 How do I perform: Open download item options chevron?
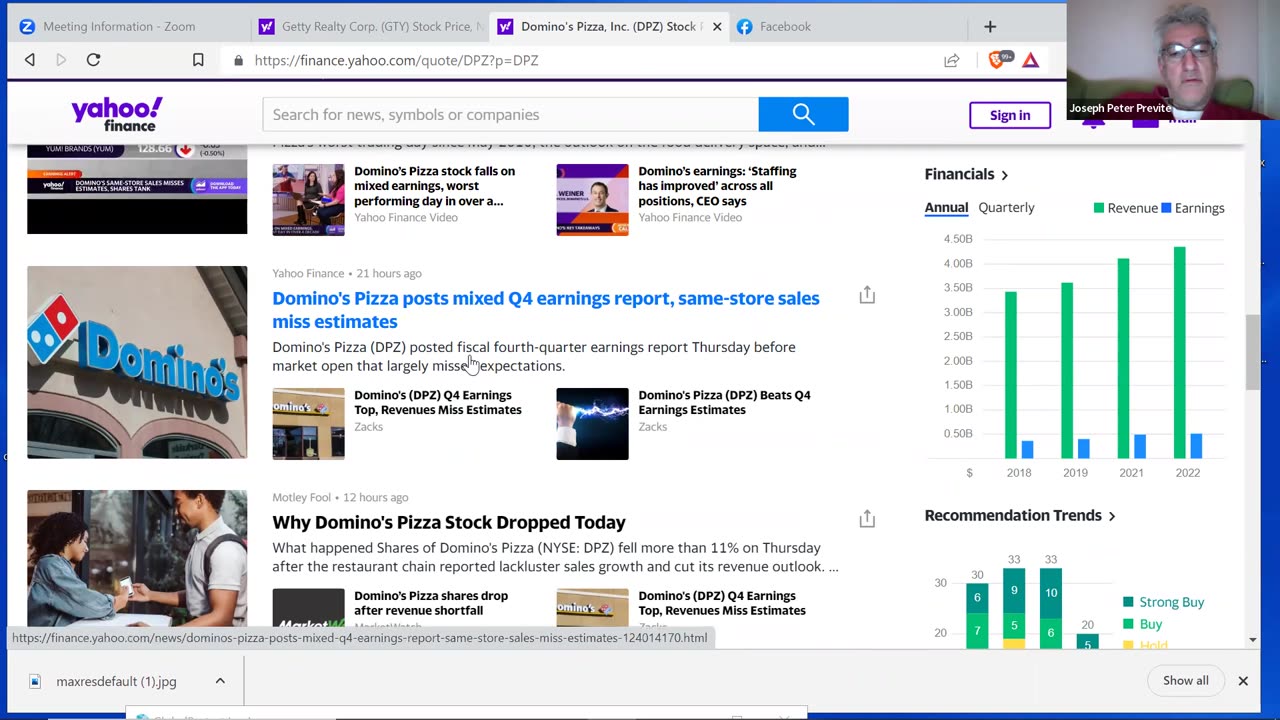(220, 681)
